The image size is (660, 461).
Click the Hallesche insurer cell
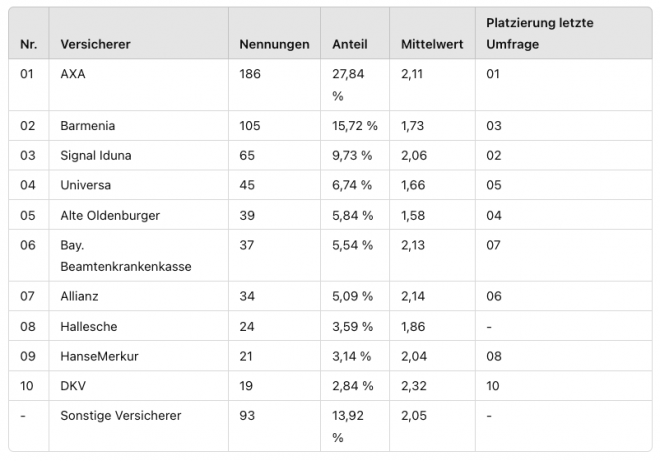(88, 327)
